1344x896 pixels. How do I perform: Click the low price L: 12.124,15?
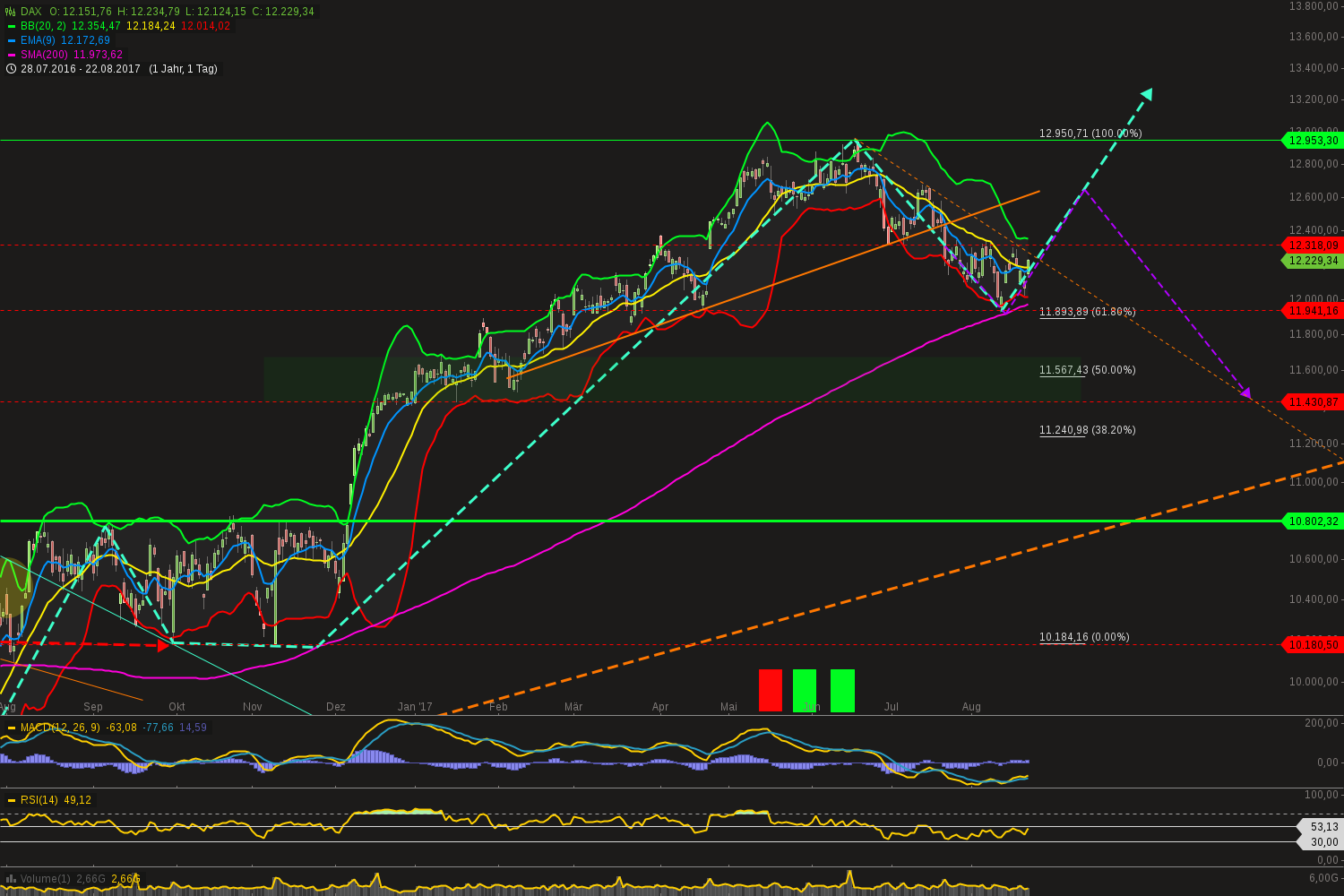click(215, 12)
